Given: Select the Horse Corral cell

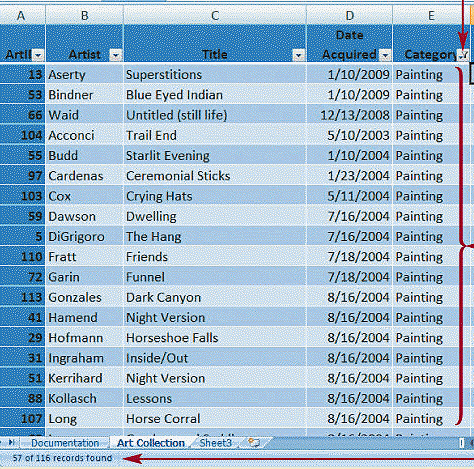Looking at the screenshot, I should (x=215, y=419).
